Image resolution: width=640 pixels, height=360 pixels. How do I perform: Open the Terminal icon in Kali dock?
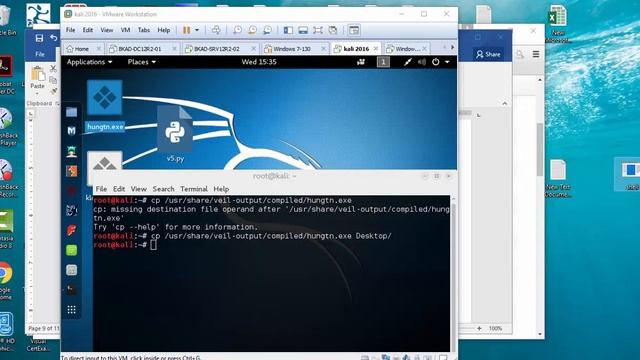click(71, 290)
